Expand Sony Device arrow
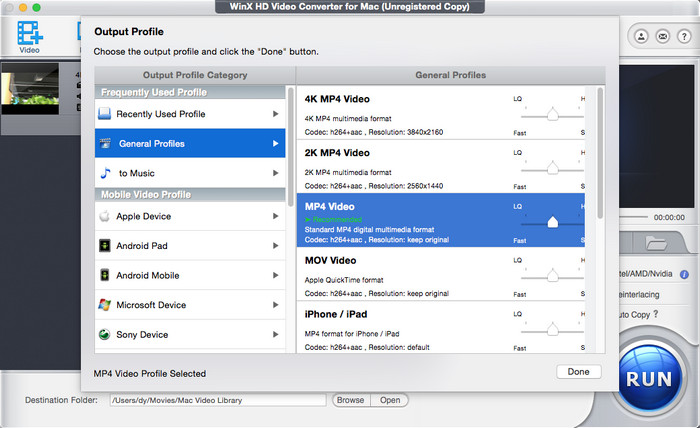700x428 pixels. [x=275, y=334]
